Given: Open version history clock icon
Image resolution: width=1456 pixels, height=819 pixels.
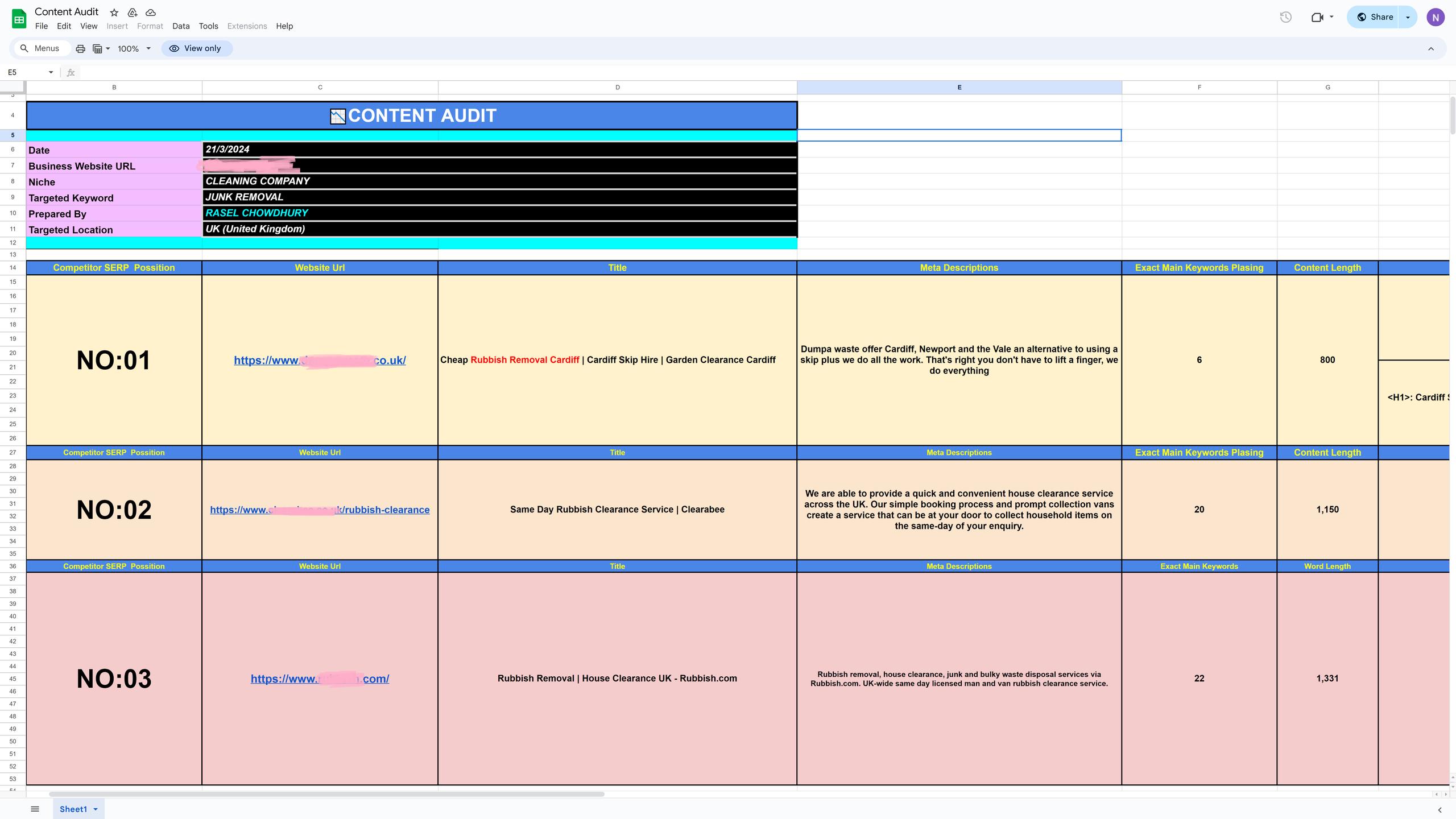Looking at the screenshot, I should [1285, 17].
